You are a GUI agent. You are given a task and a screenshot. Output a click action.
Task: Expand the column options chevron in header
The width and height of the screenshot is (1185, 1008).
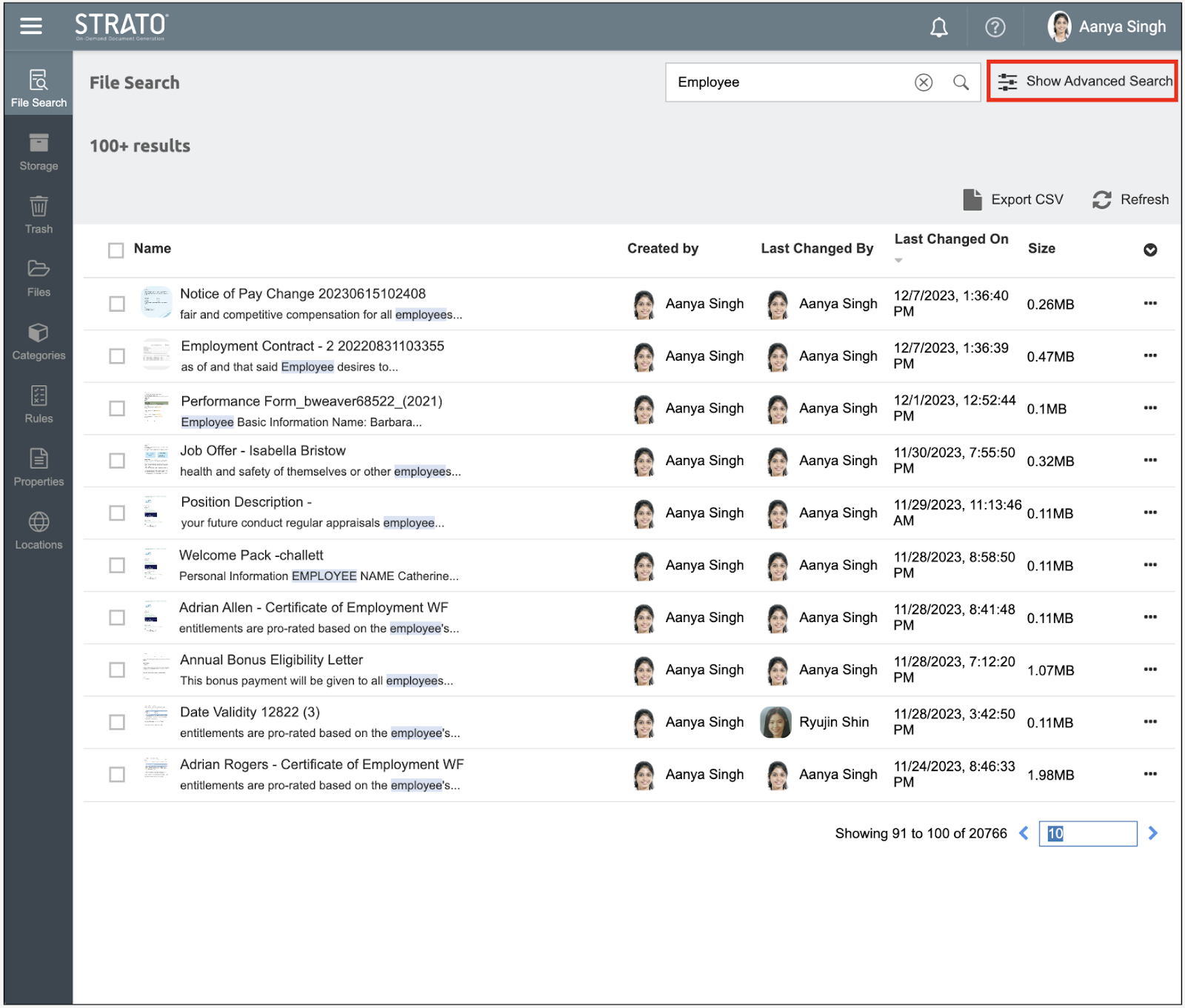click(1149, 250)
